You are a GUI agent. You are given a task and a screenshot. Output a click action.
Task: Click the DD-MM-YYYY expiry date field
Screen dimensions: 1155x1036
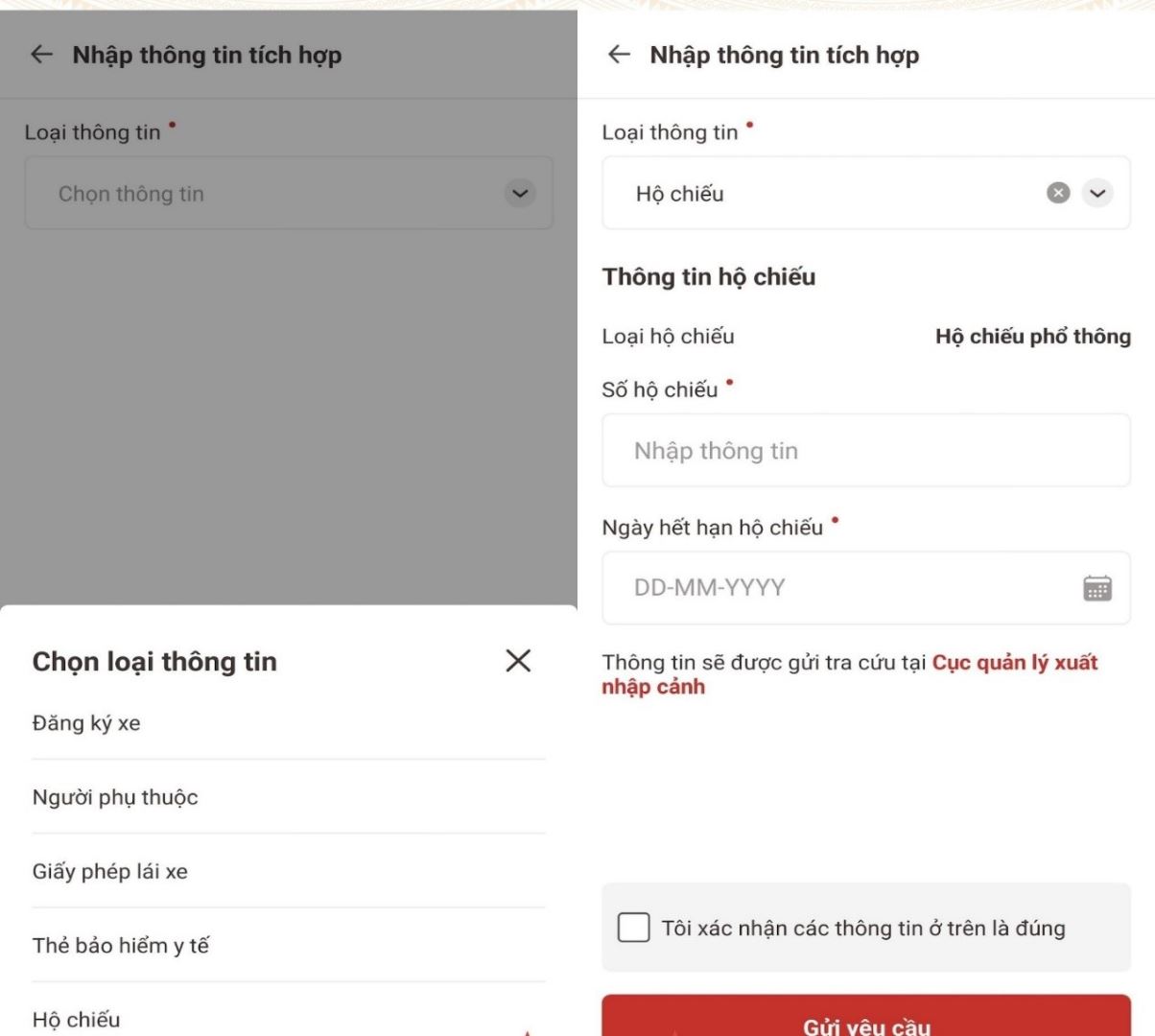click(844, 587)
